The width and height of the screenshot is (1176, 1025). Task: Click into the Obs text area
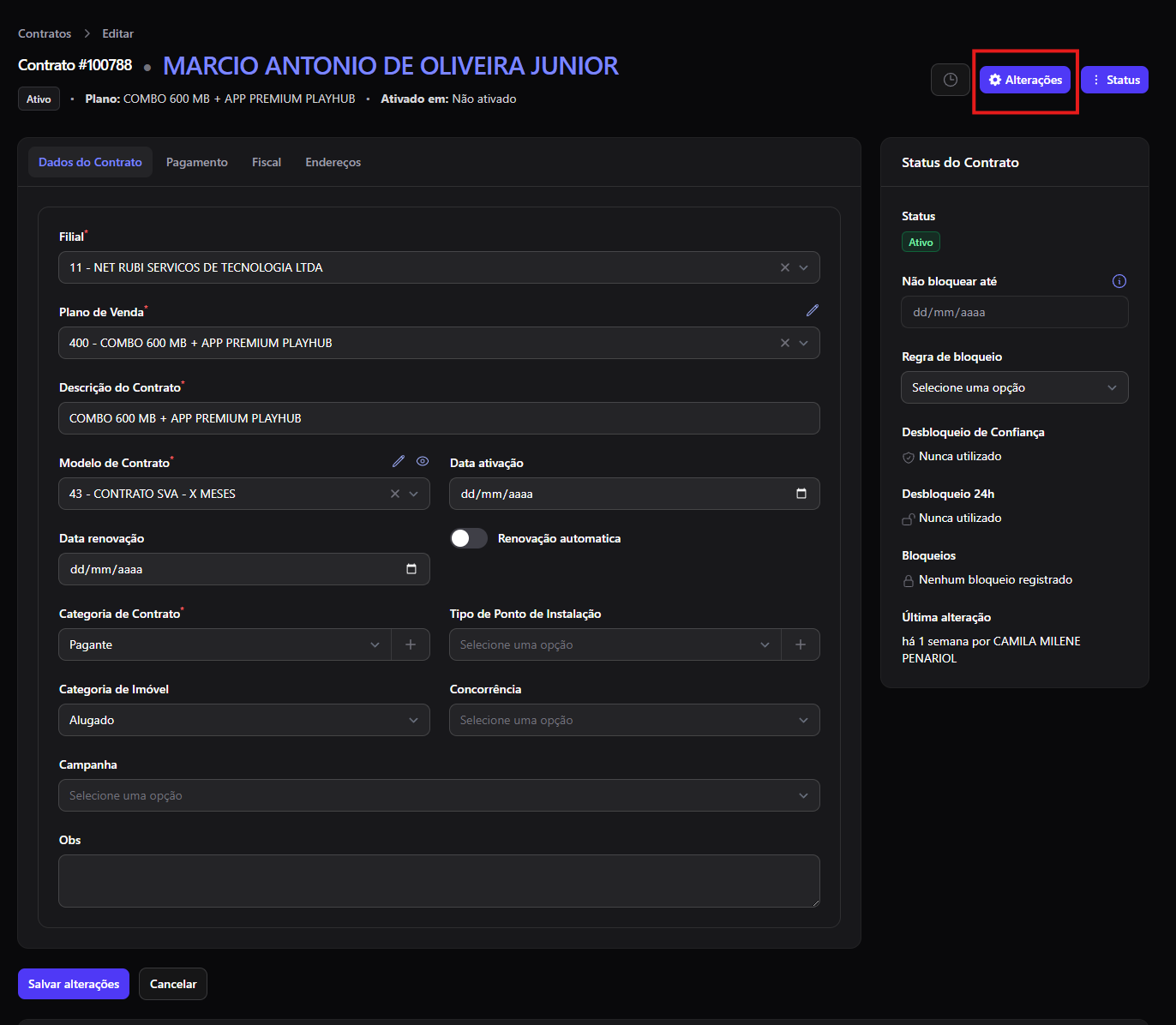tap(439, 881)
